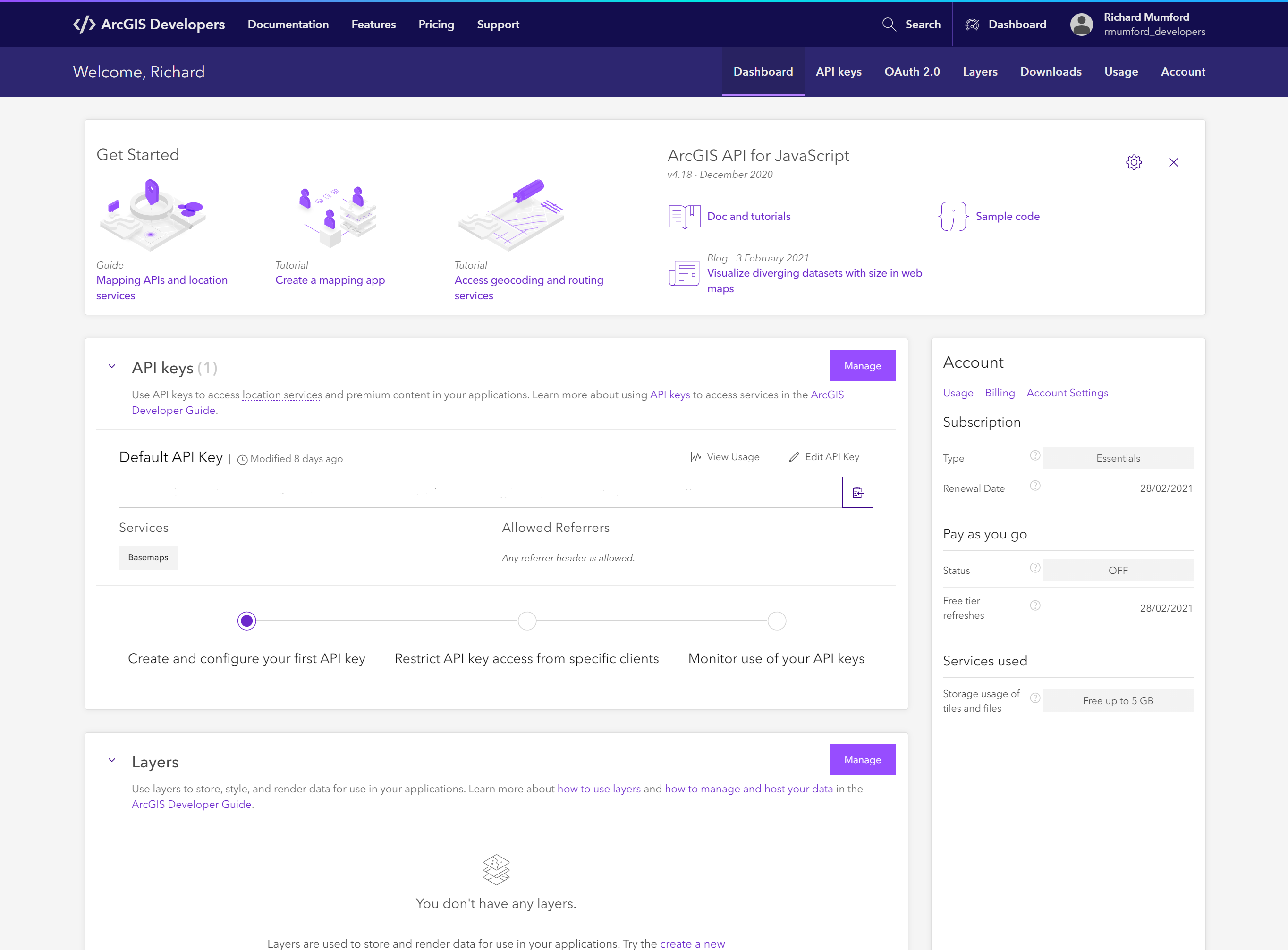The width and height of the screenshot is (1288, 950).
Task: Click the Modified clock icon
Action: click(x=243, y=460)
